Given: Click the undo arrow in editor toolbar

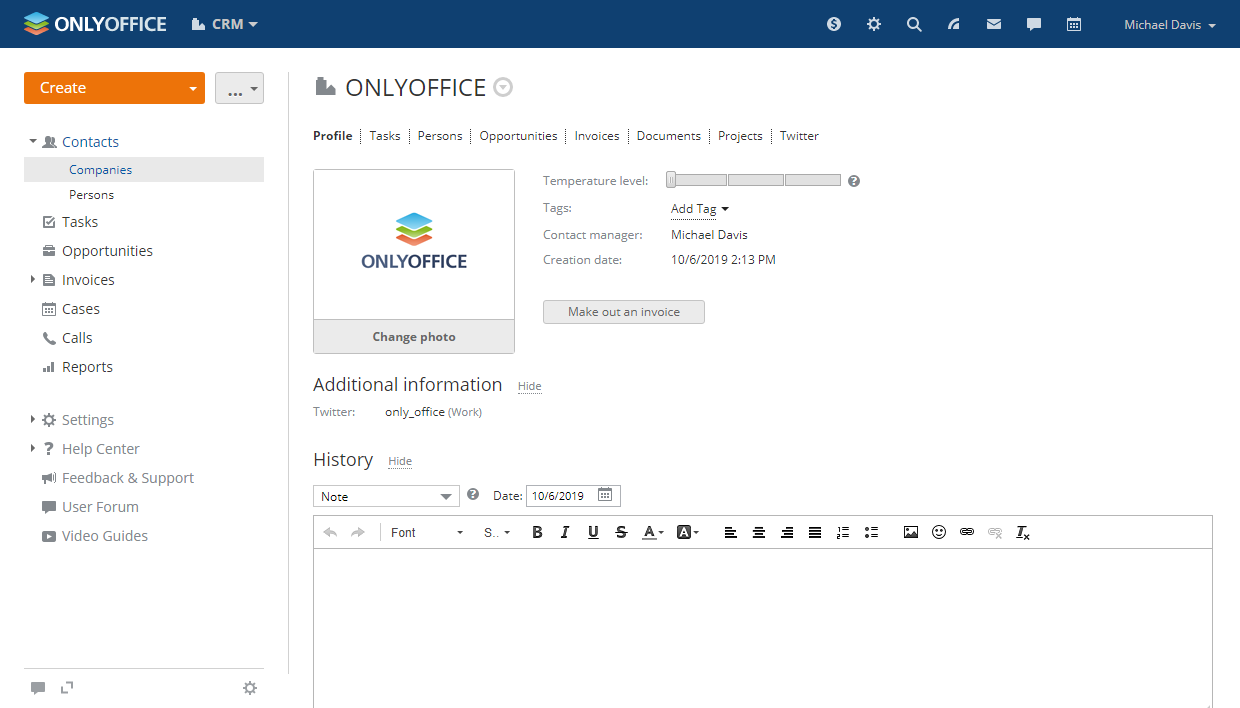Looking at the screenshot, I should (330, 533).
